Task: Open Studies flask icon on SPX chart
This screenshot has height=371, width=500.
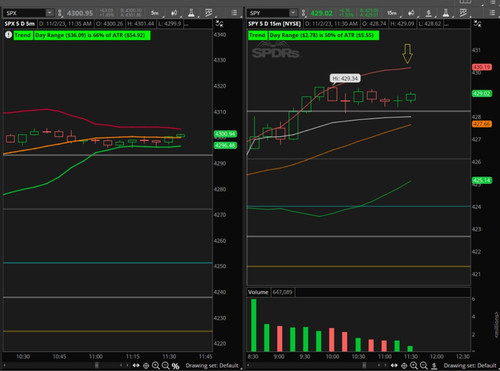Action: pyautogui.click(x=191, y=13)
